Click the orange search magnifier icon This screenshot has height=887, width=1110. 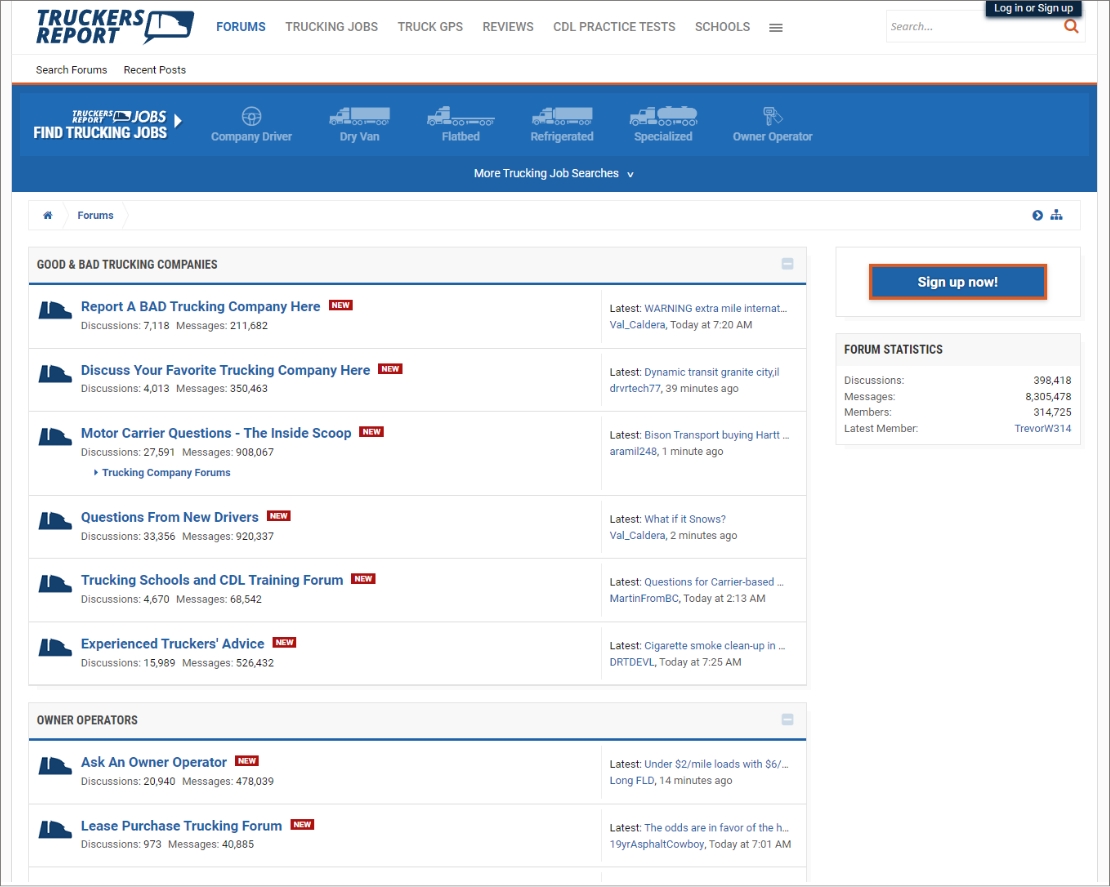point(1071,26)
